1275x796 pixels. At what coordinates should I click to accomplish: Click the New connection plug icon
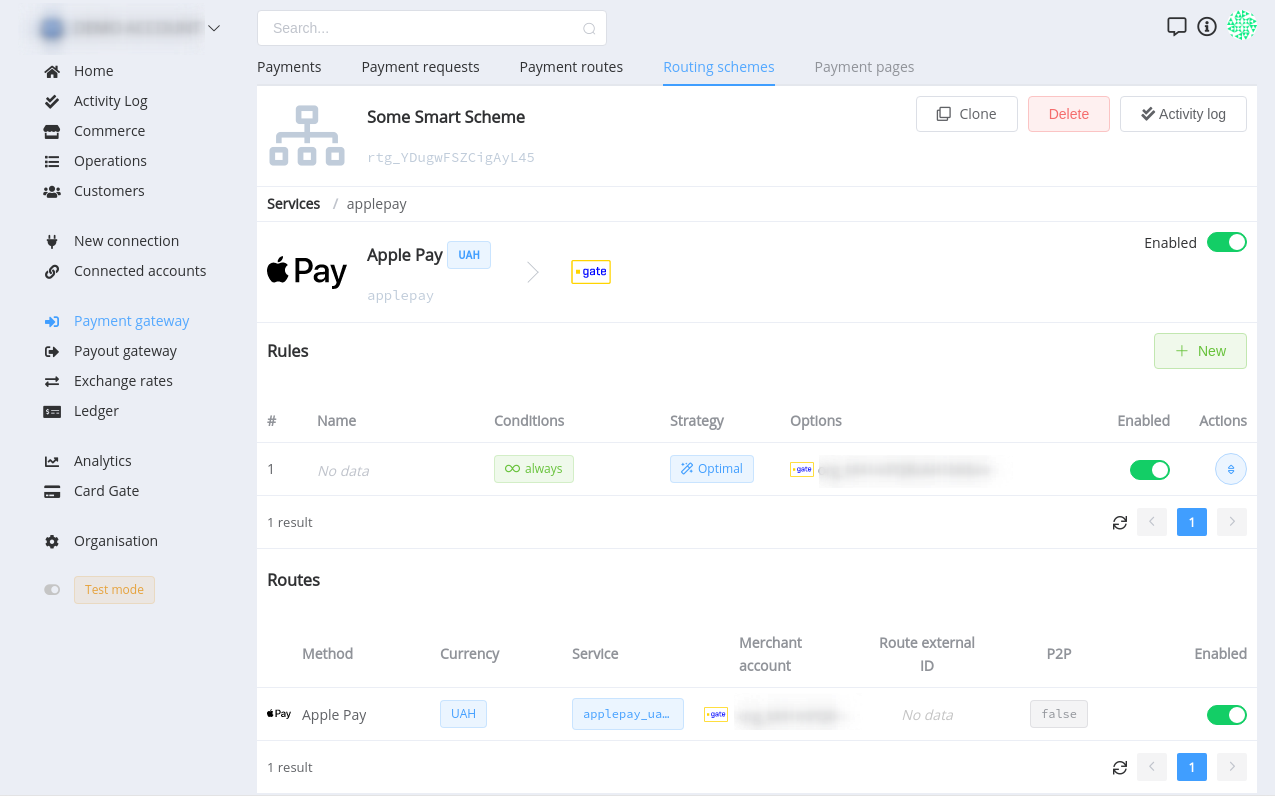[52, 241]
